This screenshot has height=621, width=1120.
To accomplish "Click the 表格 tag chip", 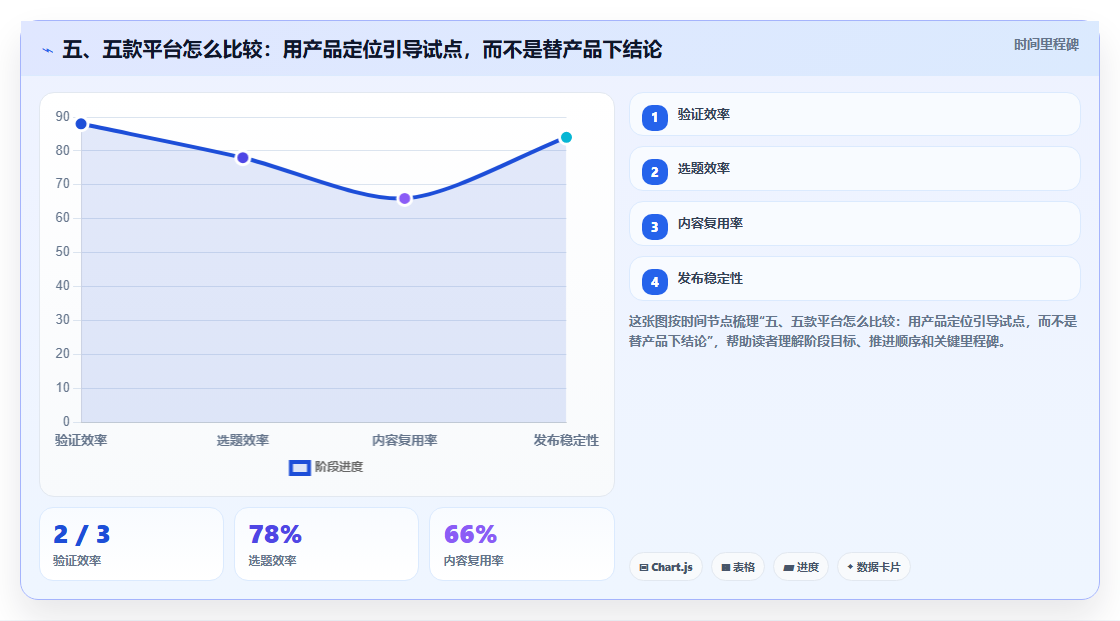I will pyautogui.click(x=738, y=567).
